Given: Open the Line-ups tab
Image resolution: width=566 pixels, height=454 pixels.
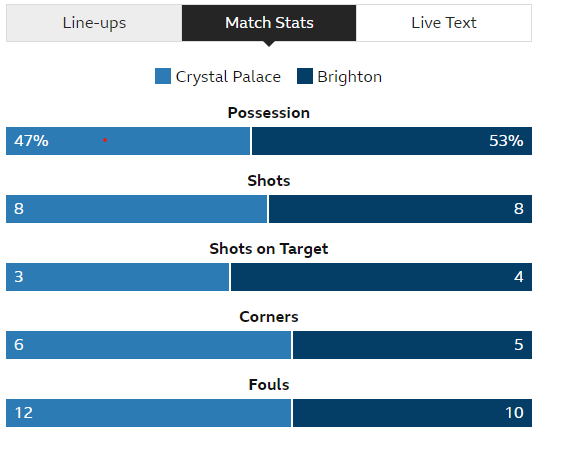Looking at the screenshot, I should click(94, 23).
